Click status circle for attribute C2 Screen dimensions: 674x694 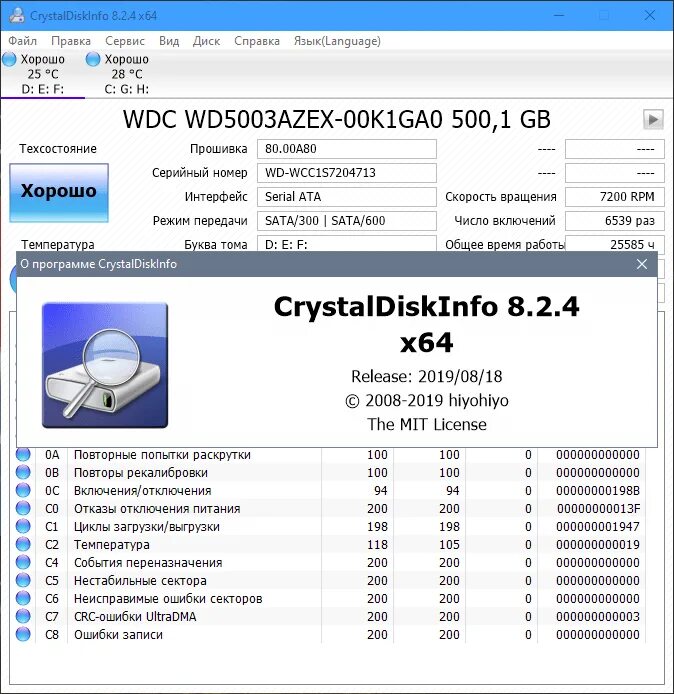(x=23, y=544)
